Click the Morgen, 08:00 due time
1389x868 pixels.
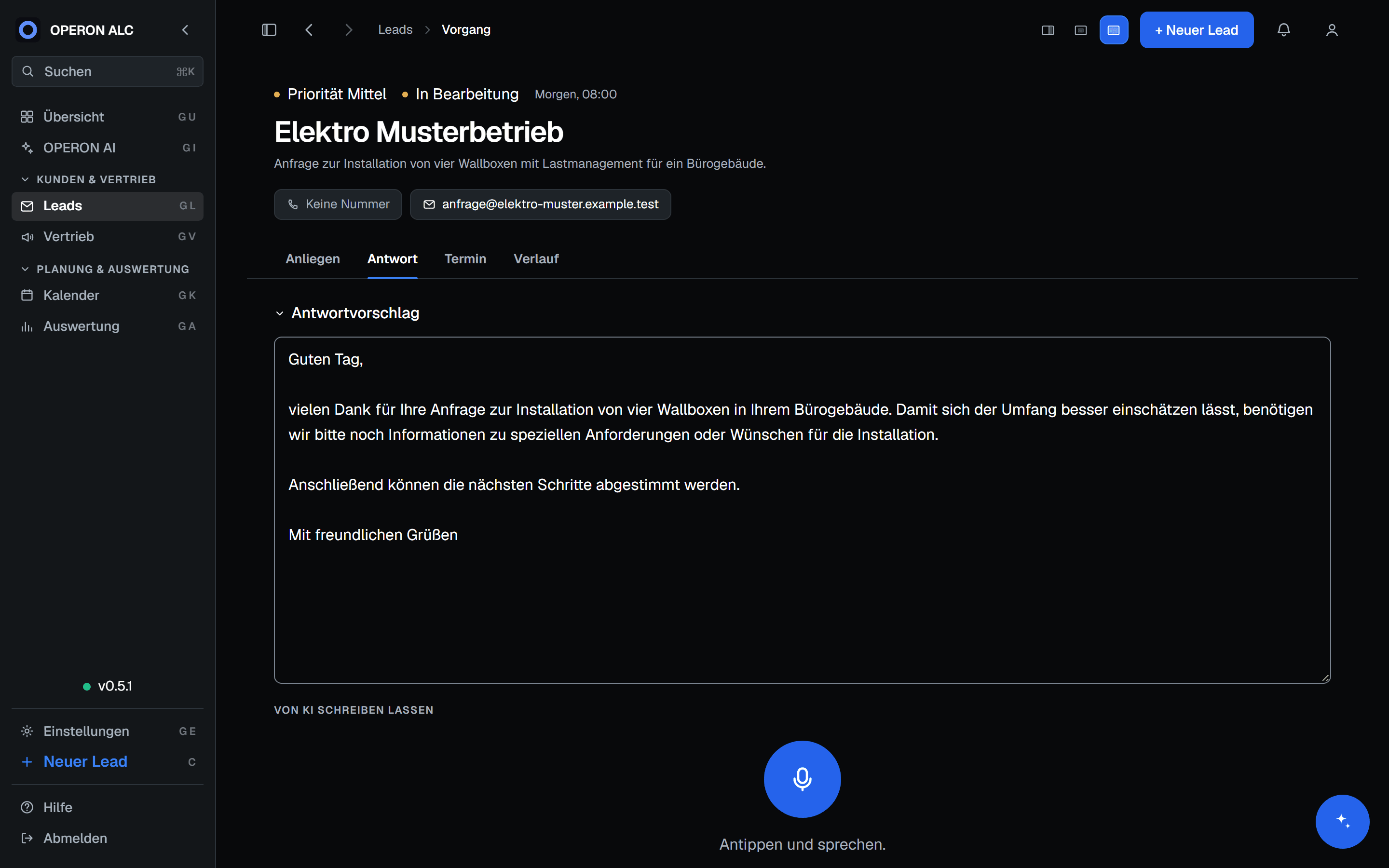tap(575, 94)
